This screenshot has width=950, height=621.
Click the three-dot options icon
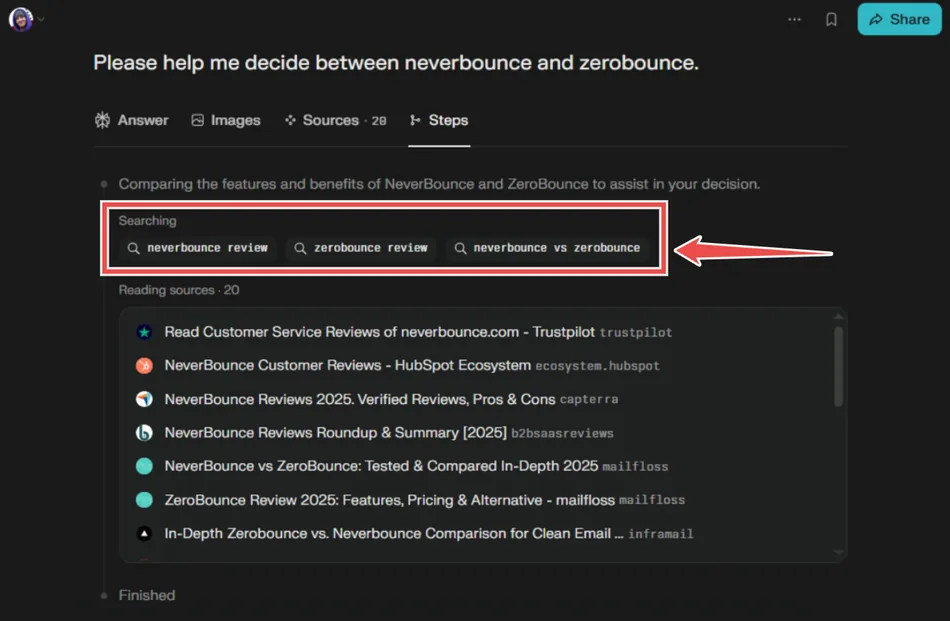795,19
